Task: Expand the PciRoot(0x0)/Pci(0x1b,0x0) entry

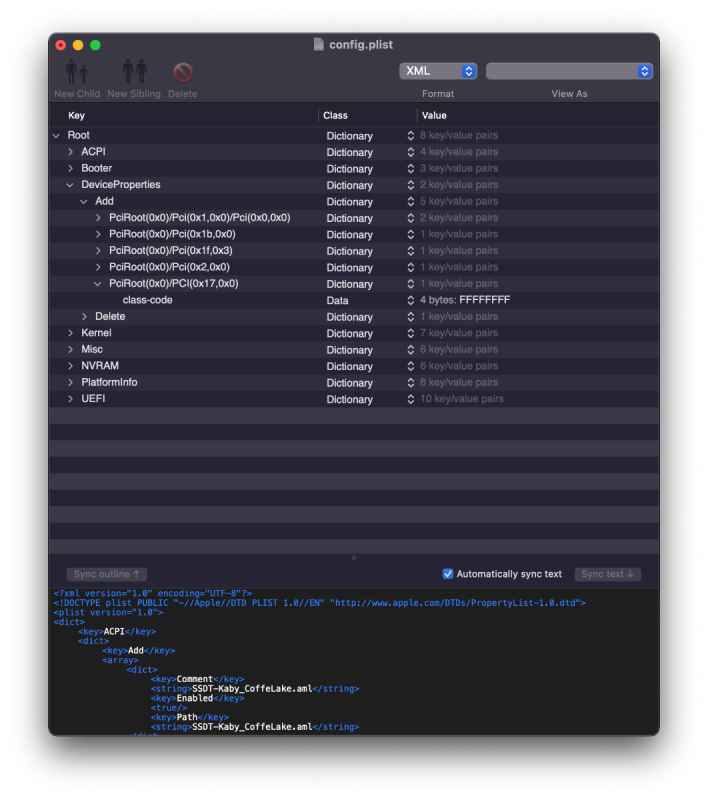Action: point(98,234)
